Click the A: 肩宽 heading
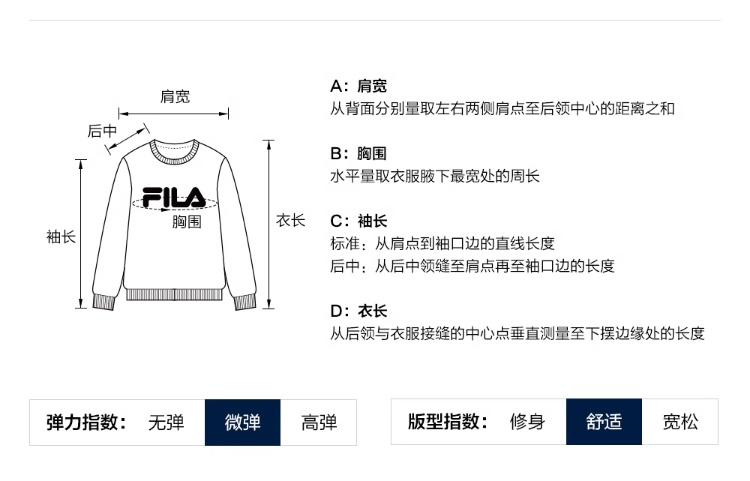 359,86
